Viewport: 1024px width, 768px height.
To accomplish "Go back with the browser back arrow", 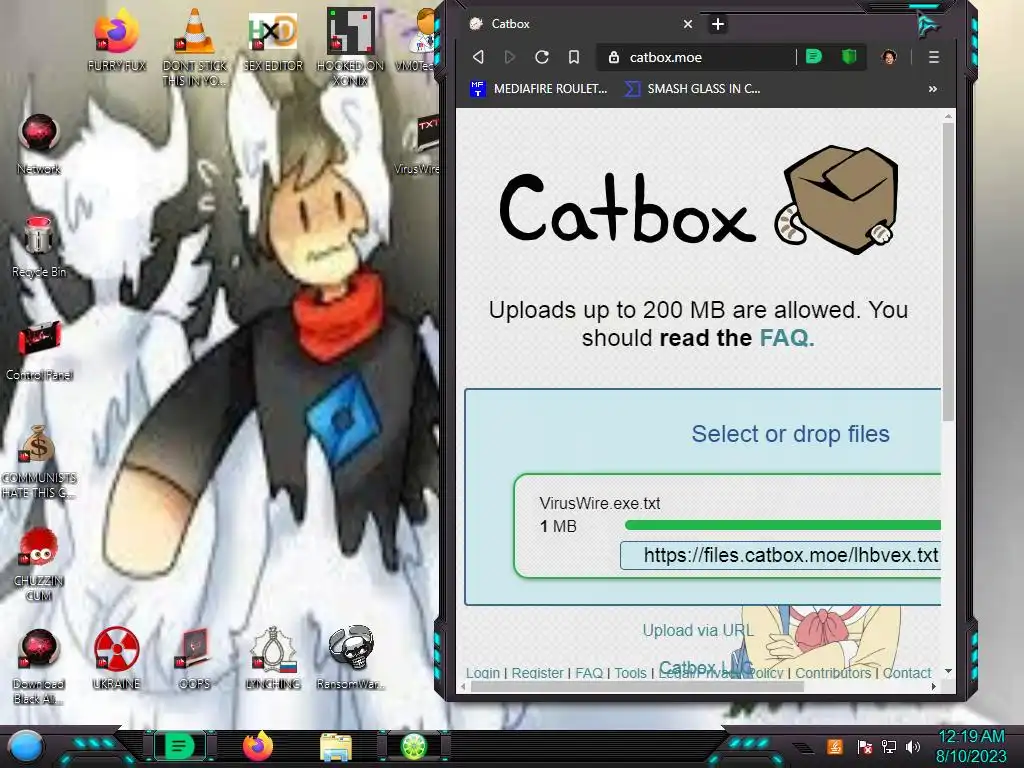I will pos(478,57).
